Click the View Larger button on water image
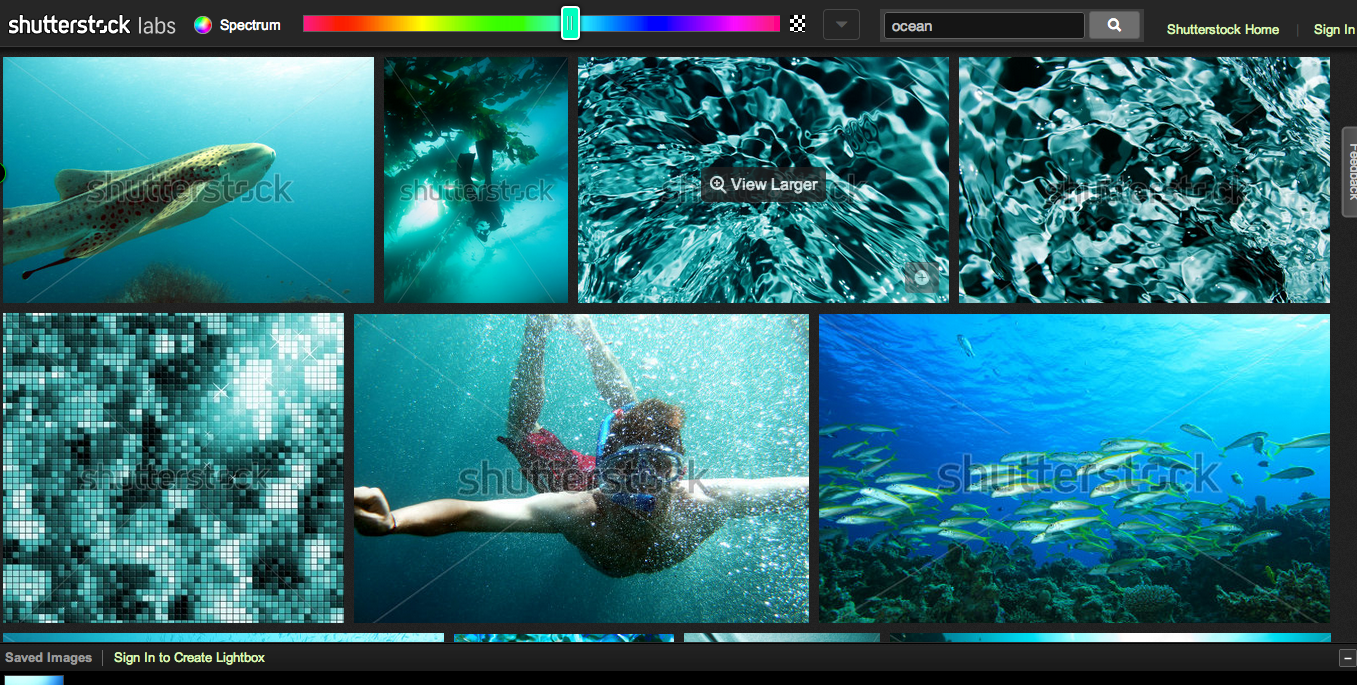Image resolution: width=1357 pixels, height=685 pixels. coord(764,184)
